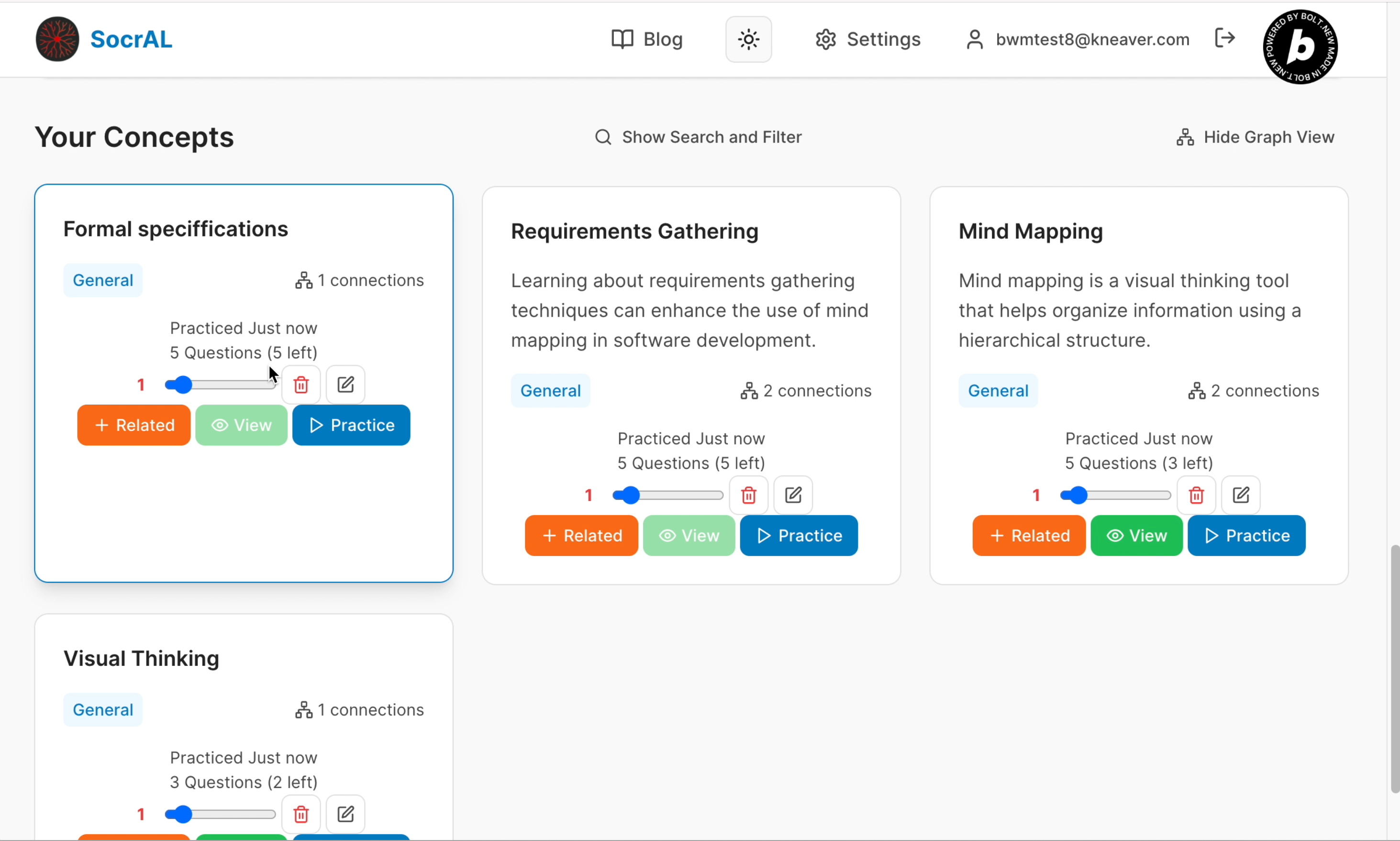Click edit pencil on Mind Mapping card
This screenshot has height=841, width=1400.
[1240, 495]
